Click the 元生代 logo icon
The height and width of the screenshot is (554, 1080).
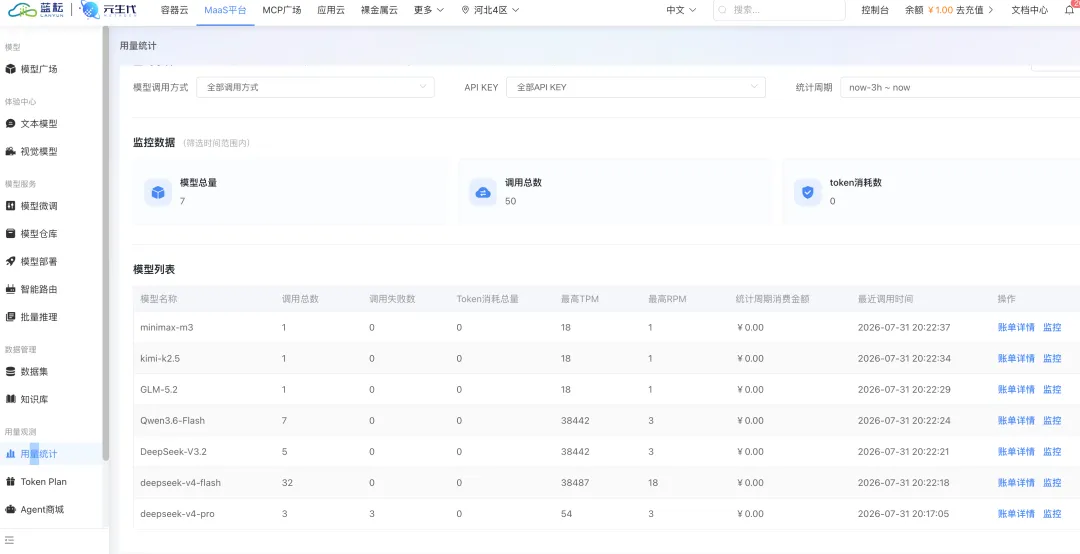[x=90, y=10]
